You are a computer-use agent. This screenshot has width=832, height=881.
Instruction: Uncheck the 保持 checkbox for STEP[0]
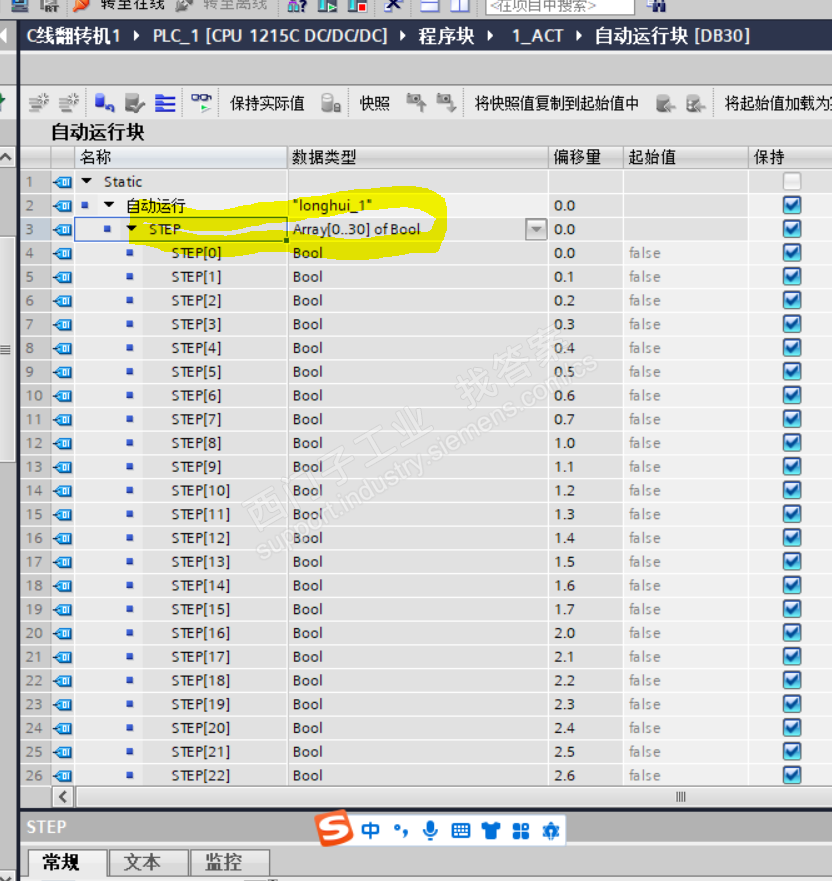(792, 252)
